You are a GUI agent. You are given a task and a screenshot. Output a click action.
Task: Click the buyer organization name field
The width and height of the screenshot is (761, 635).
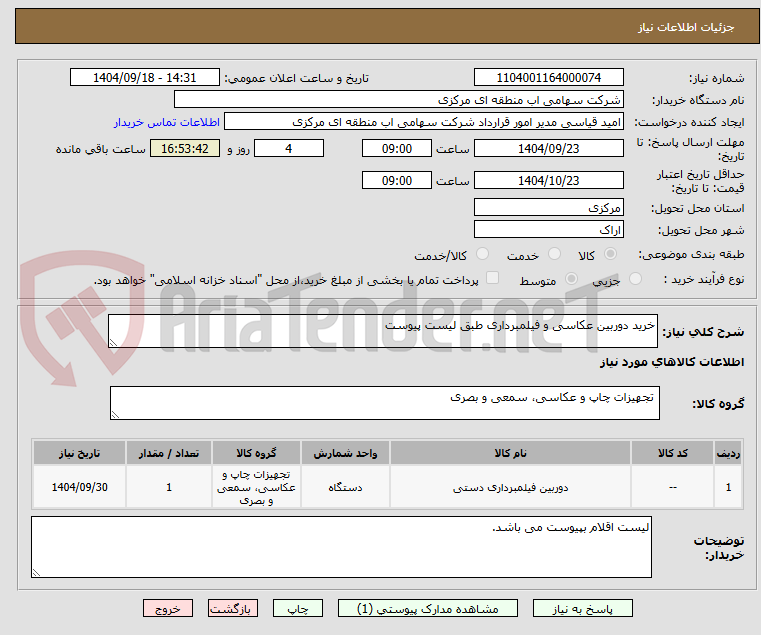(398, 100)
